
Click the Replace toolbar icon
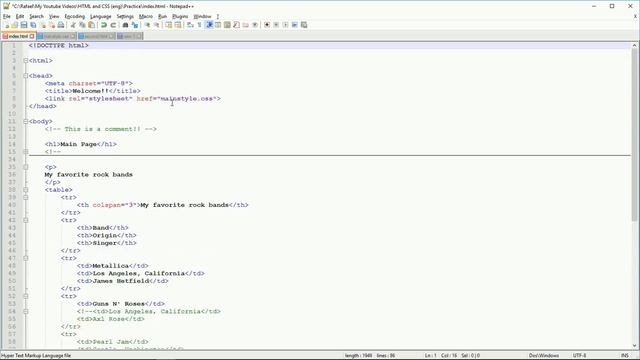135,25
